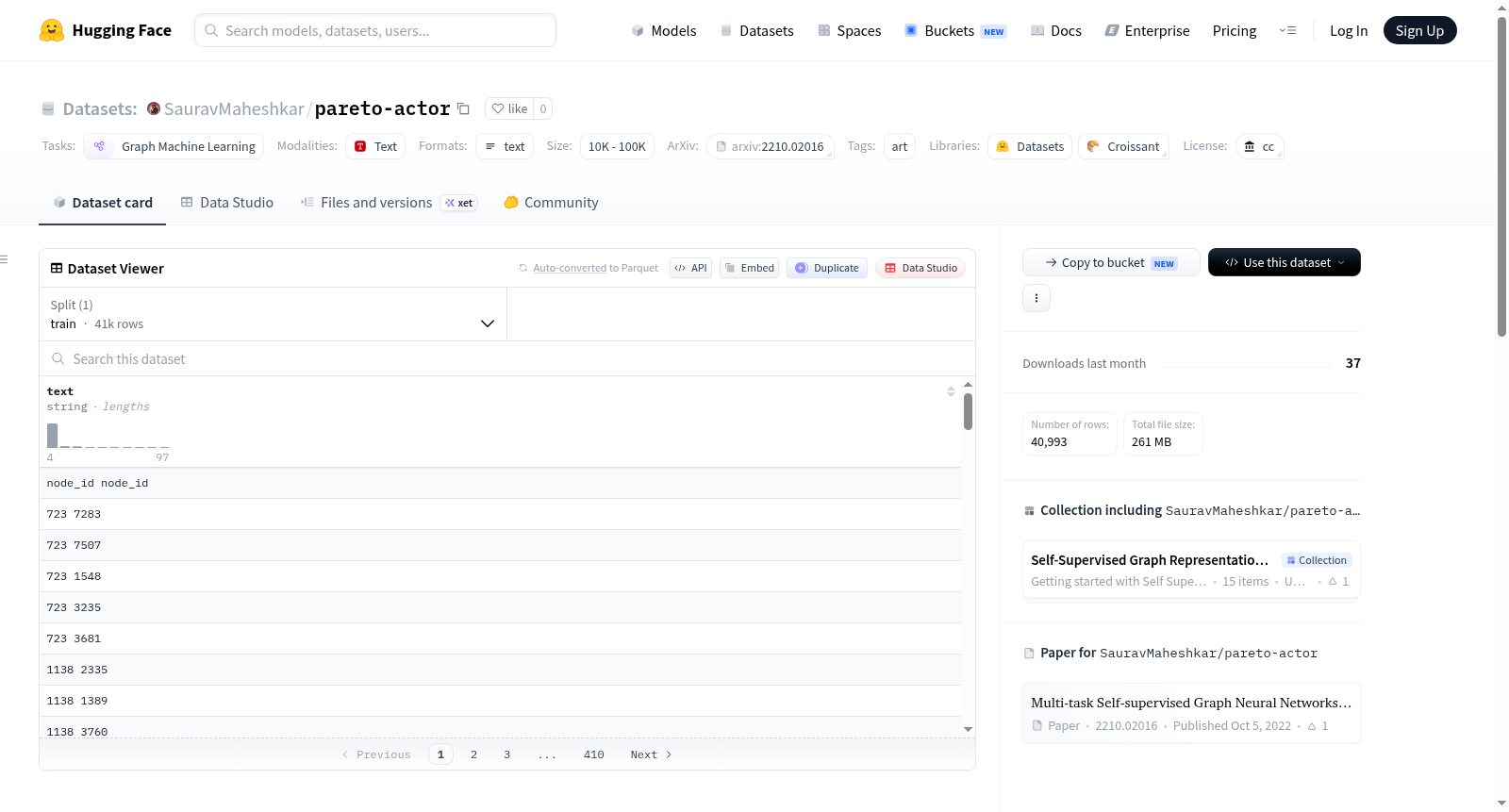The height and width of the screenshot is (812, 1509).
Task: Click the text format tag
Action: pyautogui.click(x=505, y=146)
